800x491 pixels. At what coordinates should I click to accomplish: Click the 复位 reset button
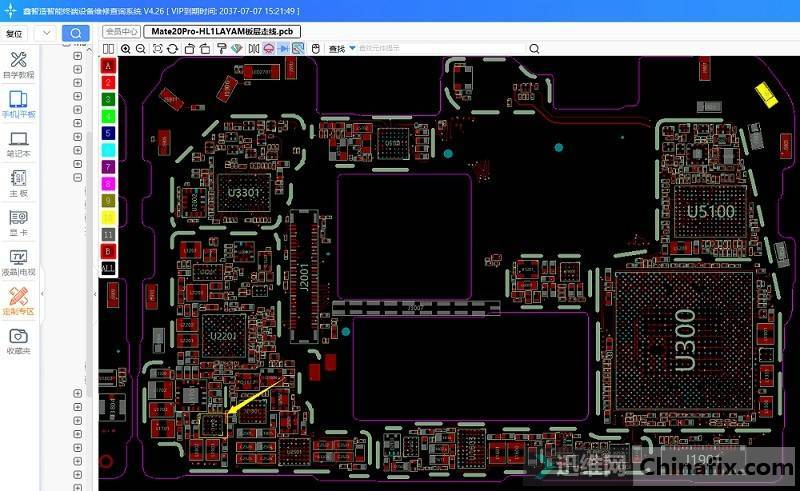[x=14, y=33]
